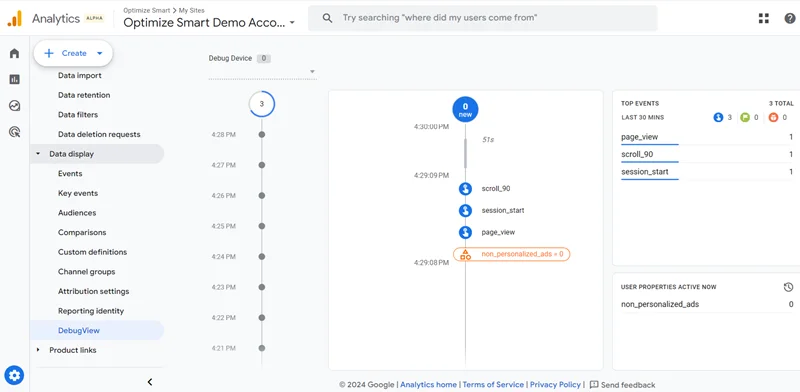Open the Privacy Policy link
This screenshot has width=800, height=392.
(555, 385)
